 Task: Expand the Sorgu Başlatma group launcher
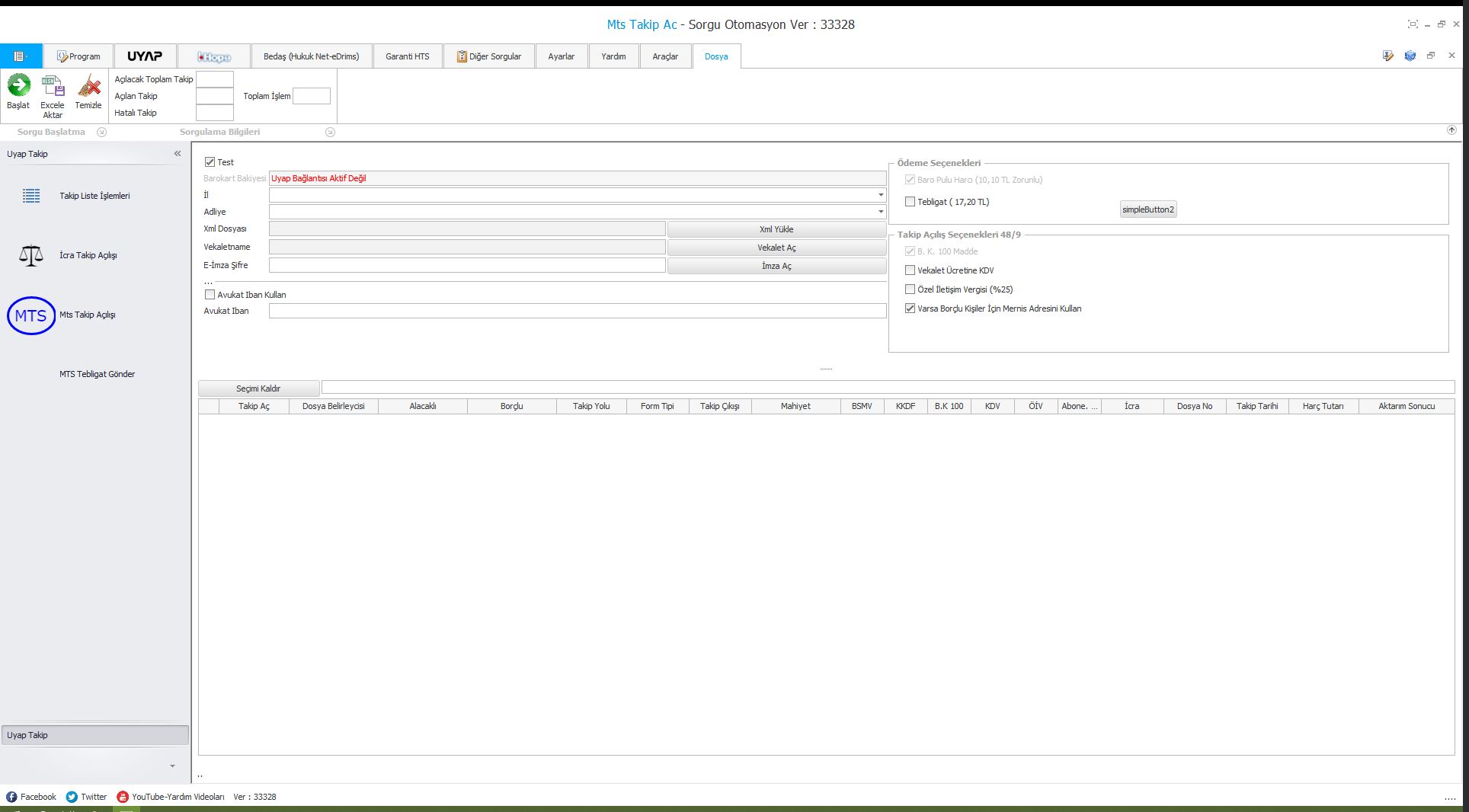pos(101,132)
